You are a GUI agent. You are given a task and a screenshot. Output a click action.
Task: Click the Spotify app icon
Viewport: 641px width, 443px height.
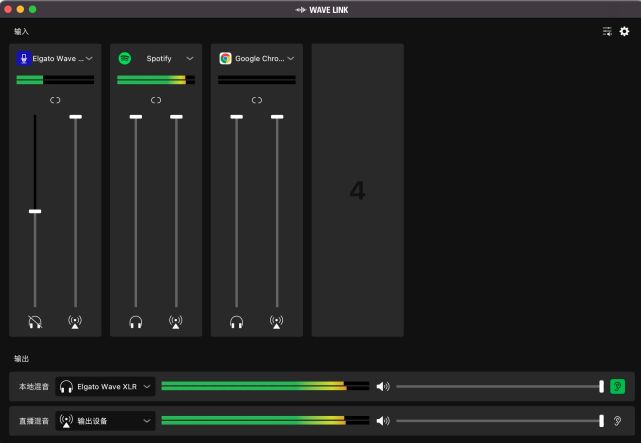coord(125,58)
